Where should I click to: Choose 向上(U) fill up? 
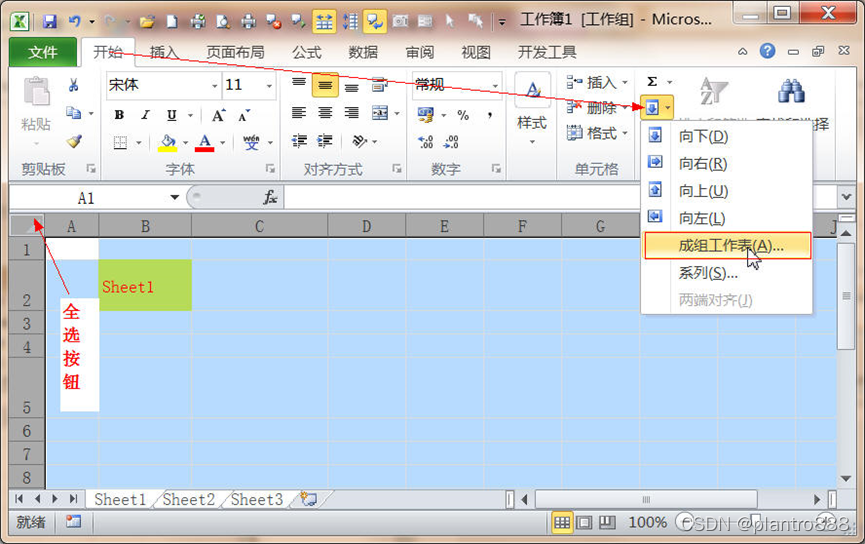click(x=727, y=190)
